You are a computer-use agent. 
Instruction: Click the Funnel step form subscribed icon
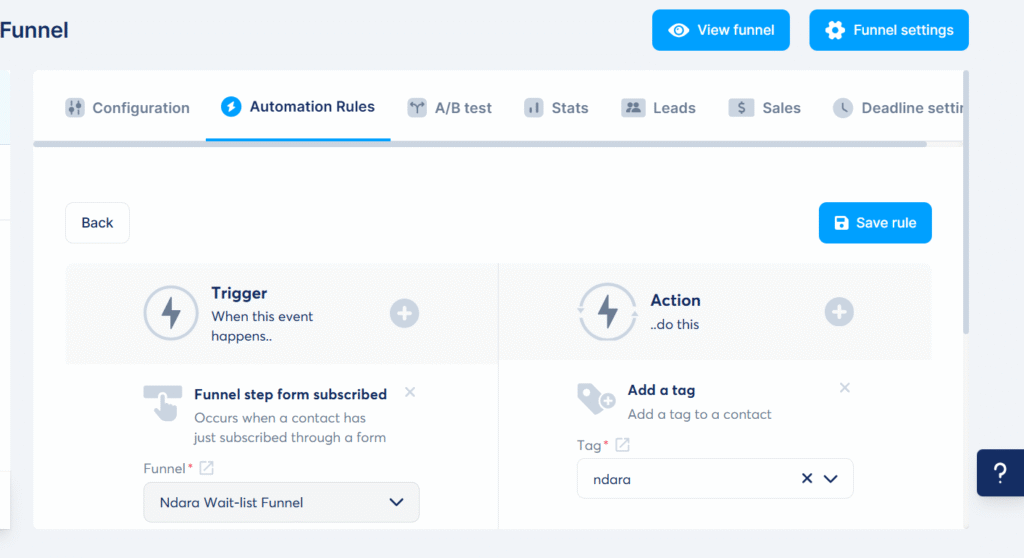click(x=162, y=403)
